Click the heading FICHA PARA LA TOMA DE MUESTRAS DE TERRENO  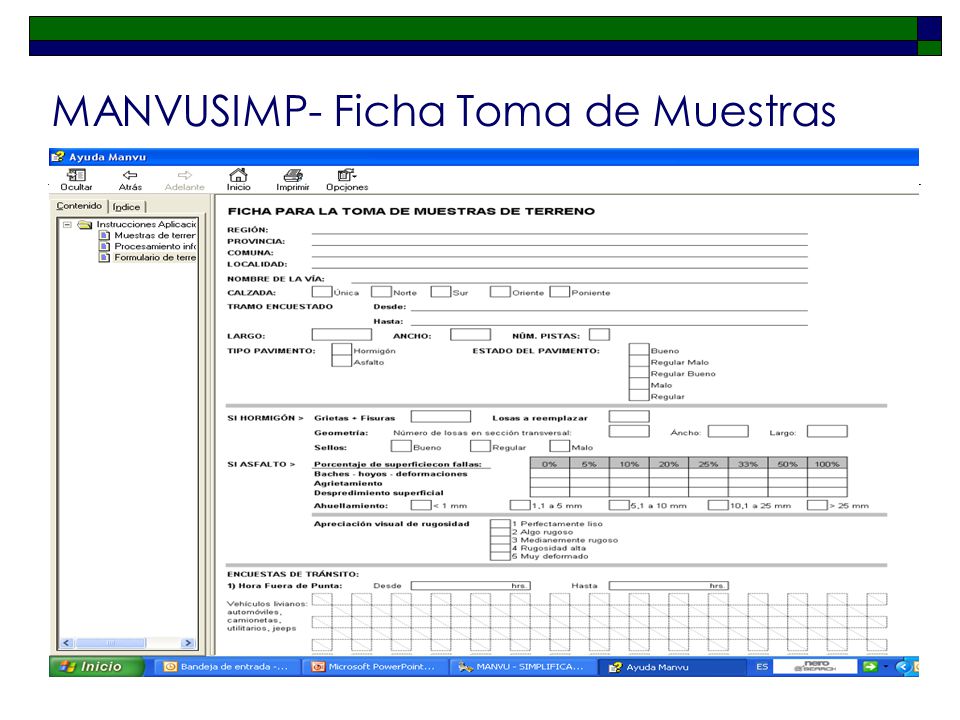click(x=411, y=211)
